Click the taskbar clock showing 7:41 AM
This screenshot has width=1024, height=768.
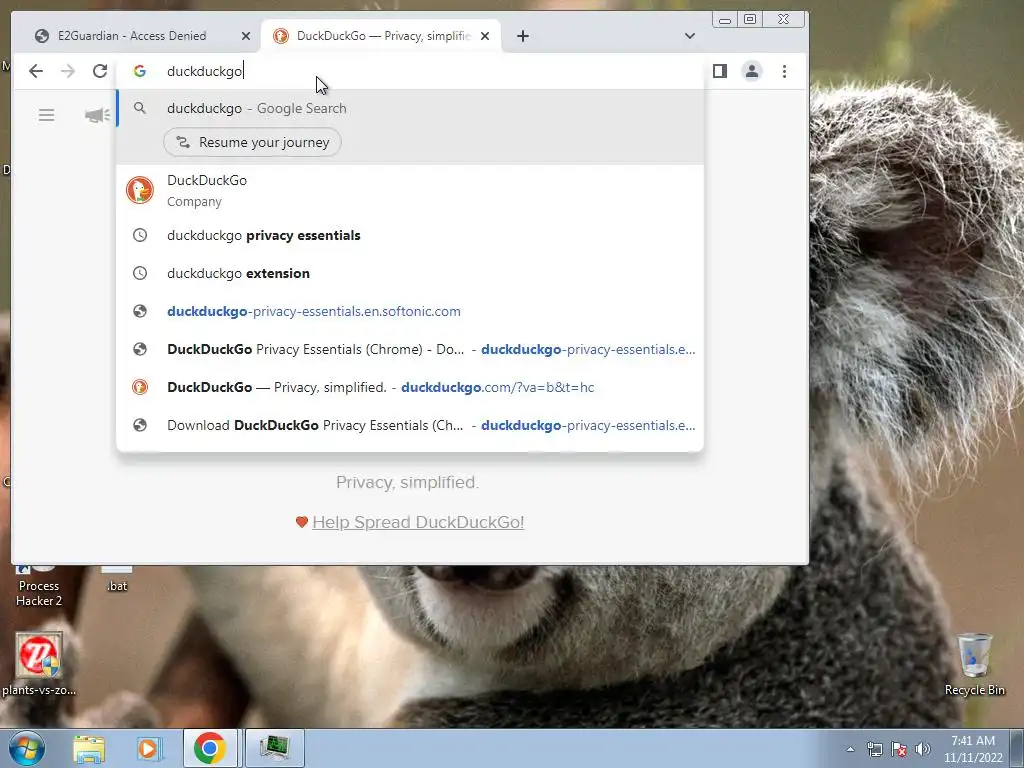click(x=972, y=749)
